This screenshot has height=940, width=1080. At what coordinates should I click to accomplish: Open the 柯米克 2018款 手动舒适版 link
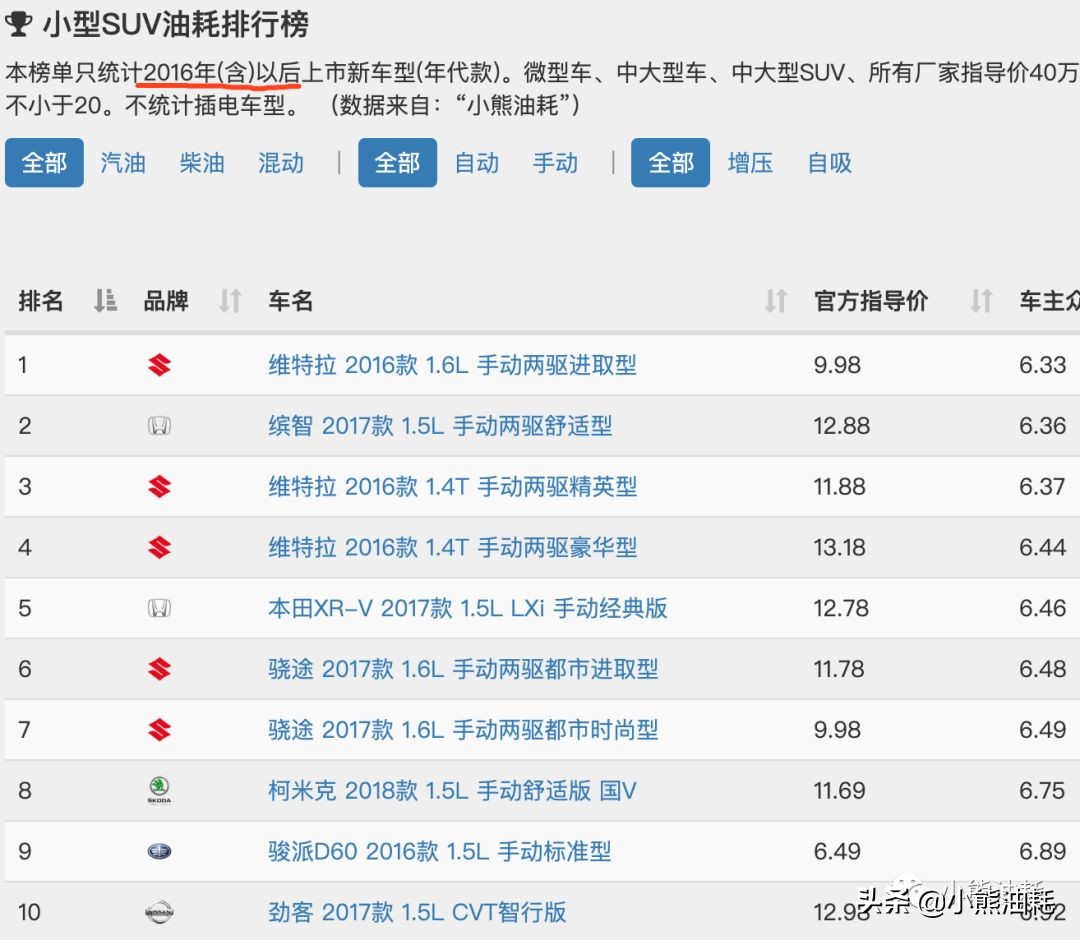(449, 790)
